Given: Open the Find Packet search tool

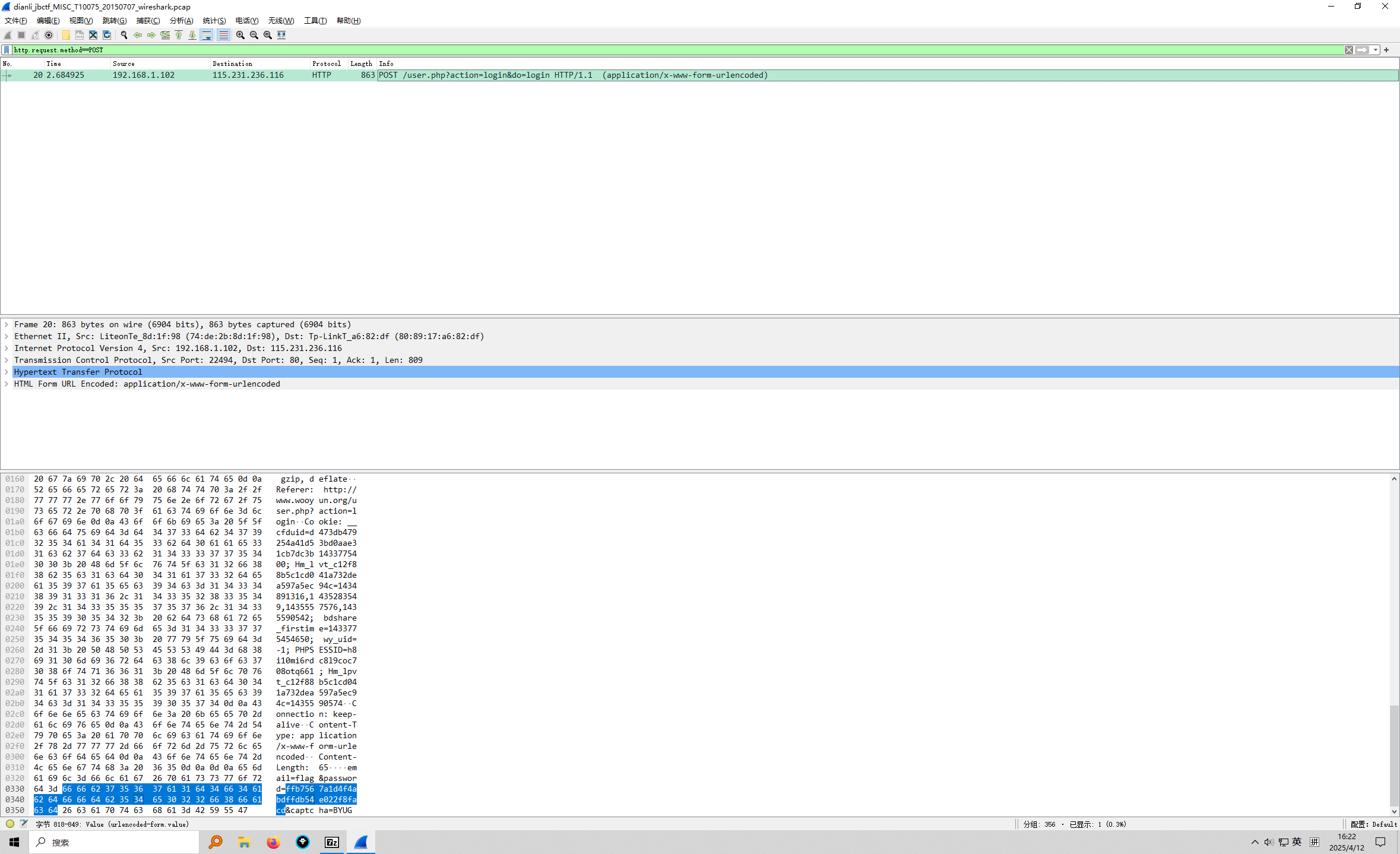Looking at the screenshot, I should coord(124,35).
